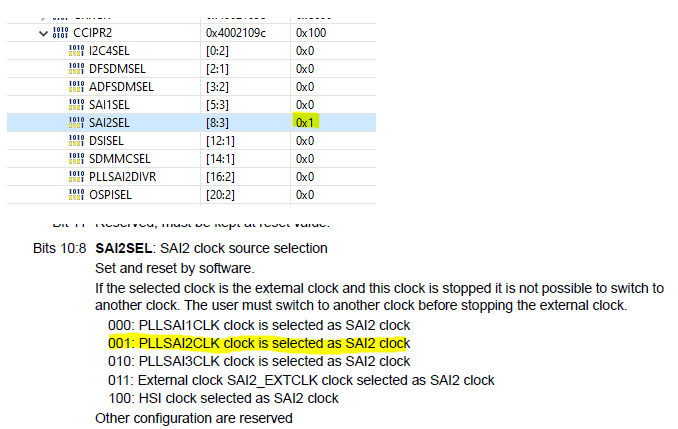The width and height of the screenshot is (678, 429).
Task: Click the CCIPR2 value 0x100
Action: coord(310,33)
